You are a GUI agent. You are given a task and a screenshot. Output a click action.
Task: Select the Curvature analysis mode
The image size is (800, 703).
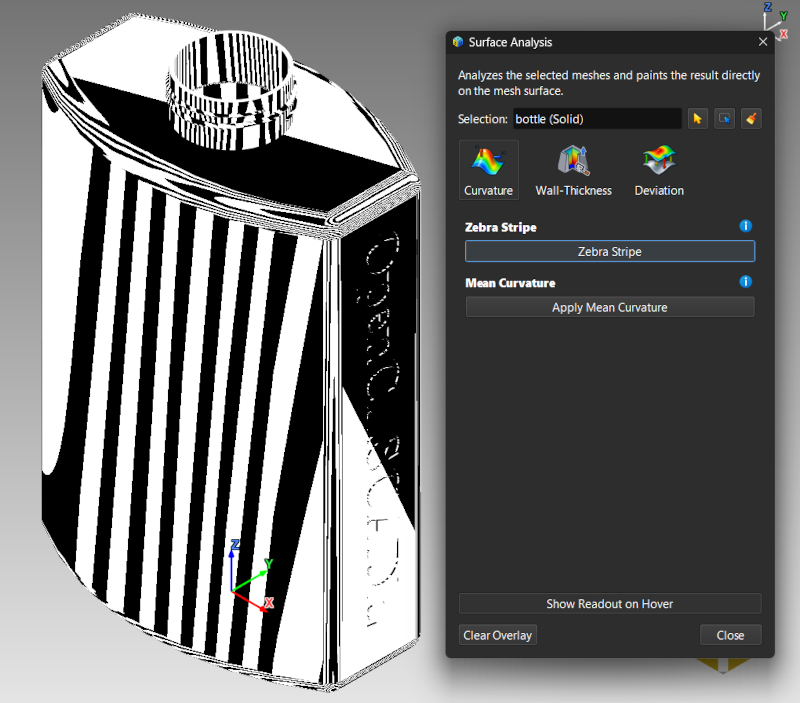coord(488,170)
